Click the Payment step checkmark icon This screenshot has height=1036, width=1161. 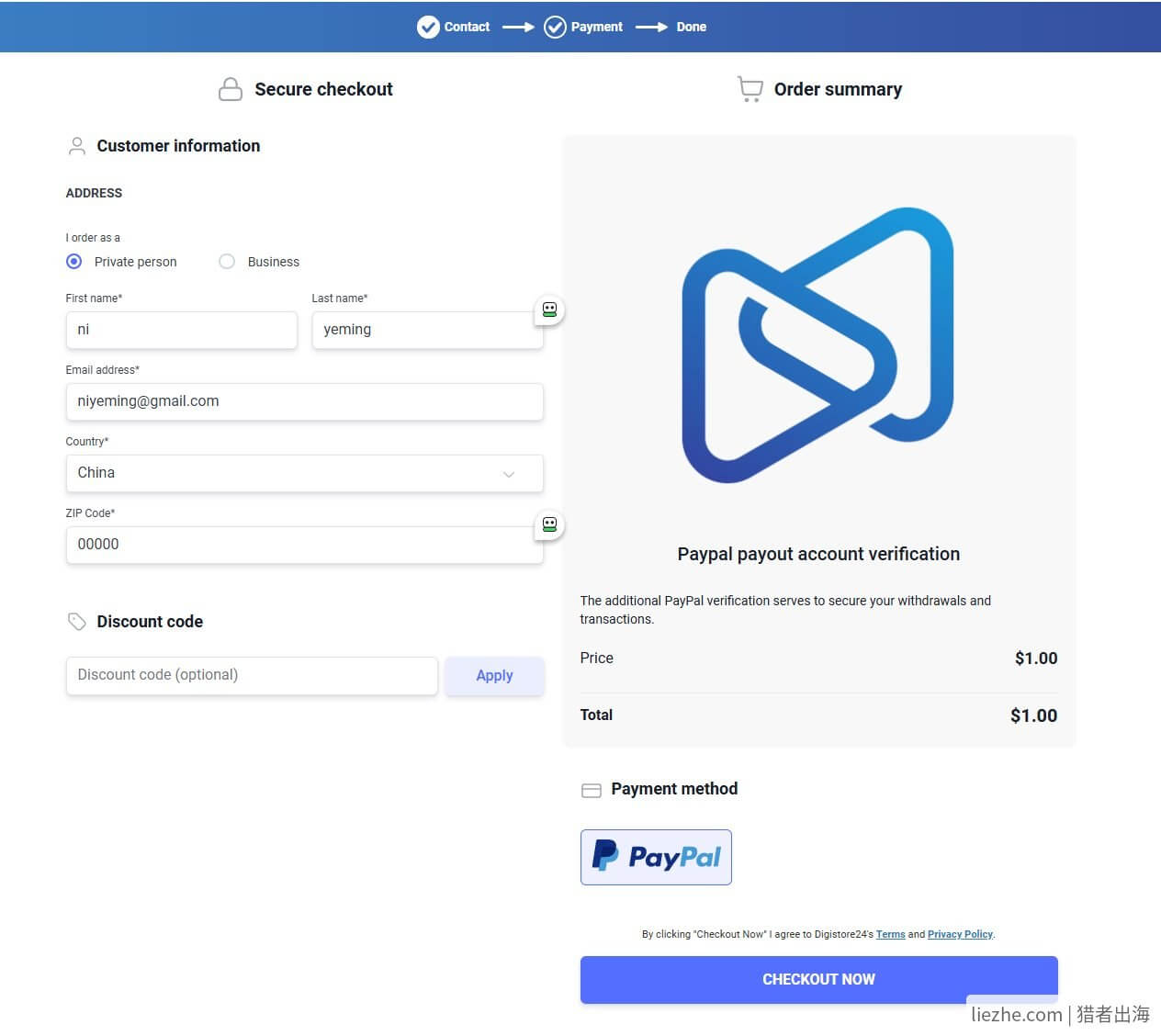coord(555,27)
